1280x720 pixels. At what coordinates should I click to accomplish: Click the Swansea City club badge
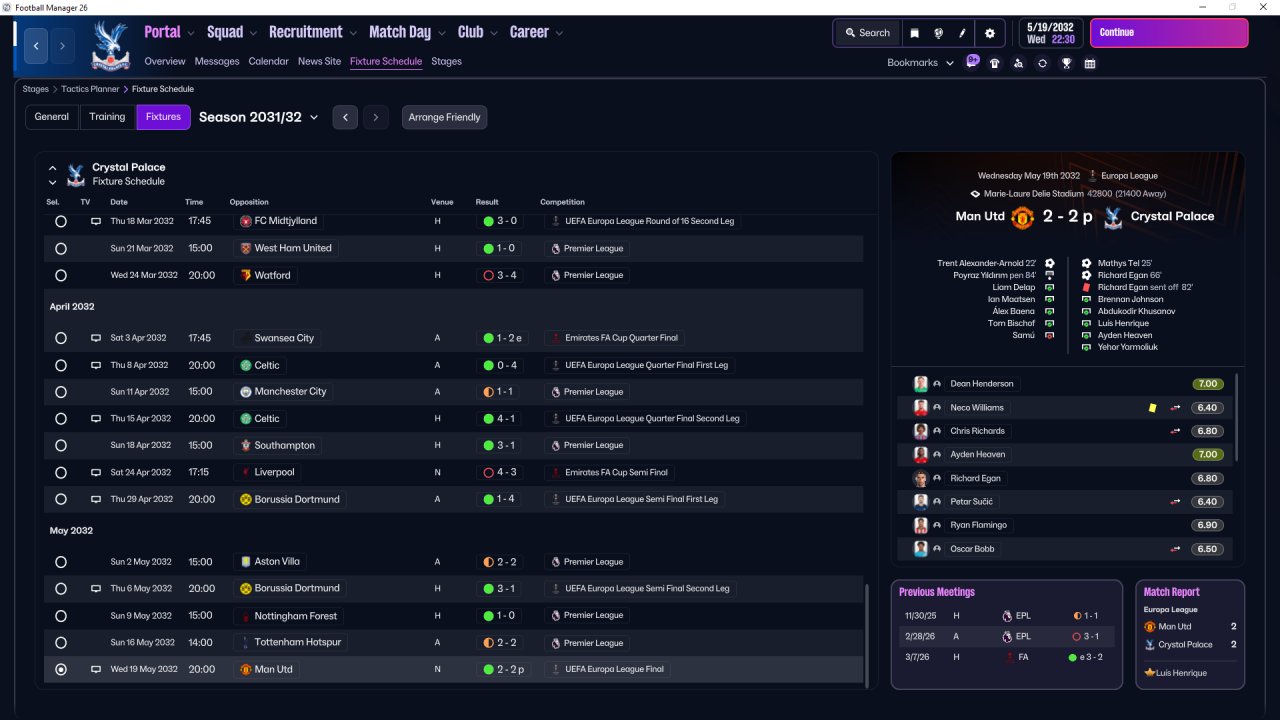click(245, 338)
